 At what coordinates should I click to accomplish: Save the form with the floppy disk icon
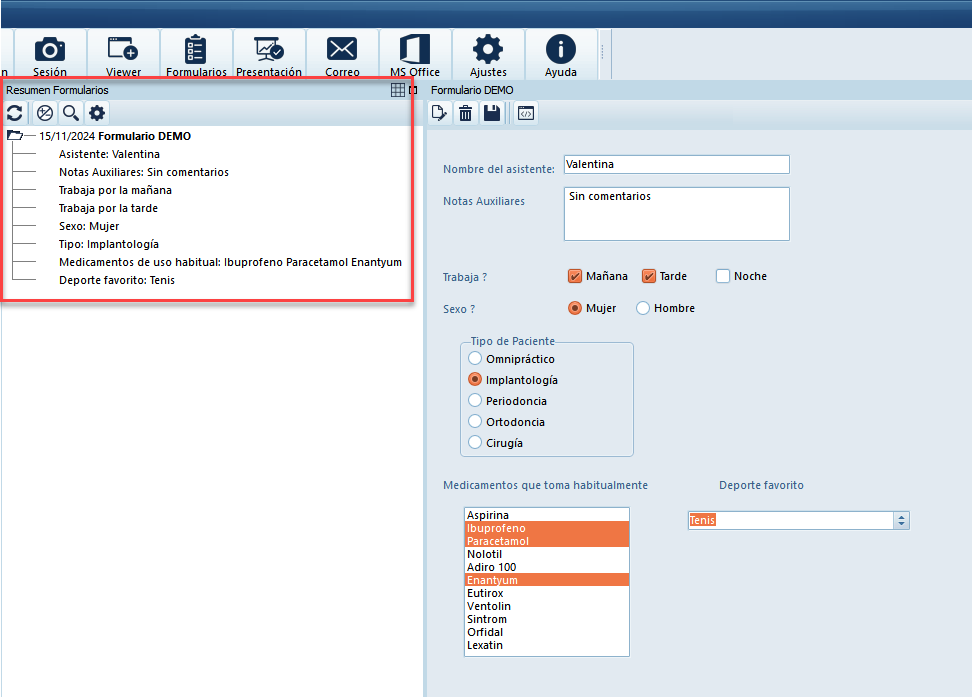(492, 114)
